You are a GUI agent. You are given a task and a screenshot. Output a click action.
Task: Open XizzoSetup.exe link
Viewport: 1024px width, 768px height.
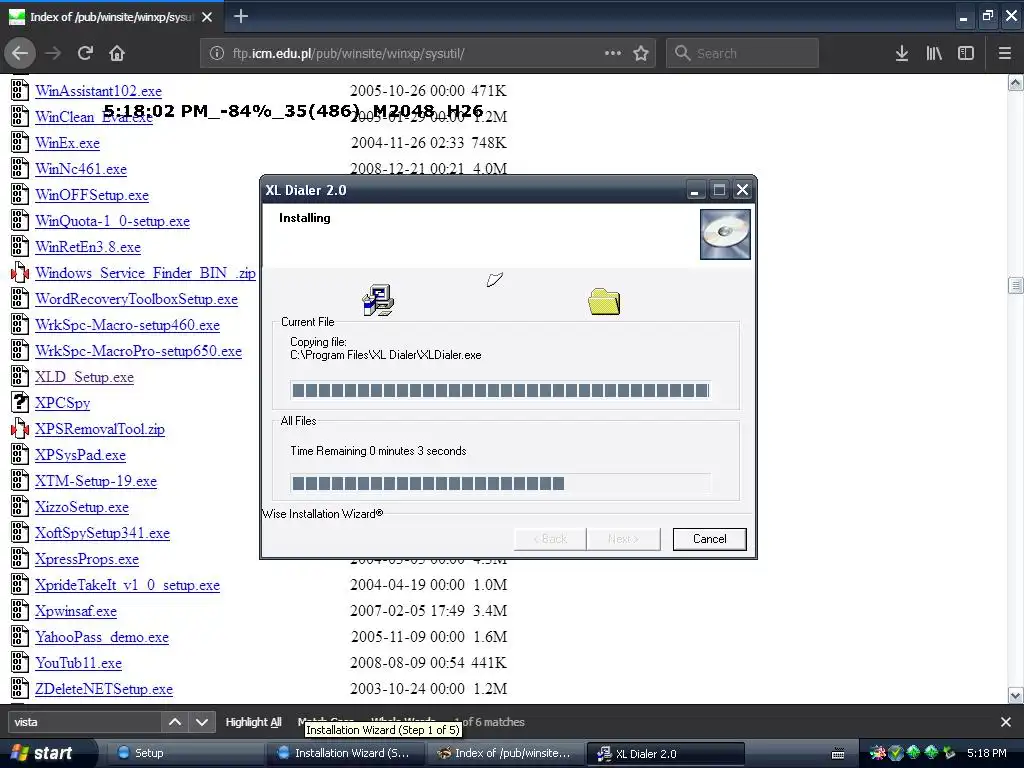pos(82,507)
